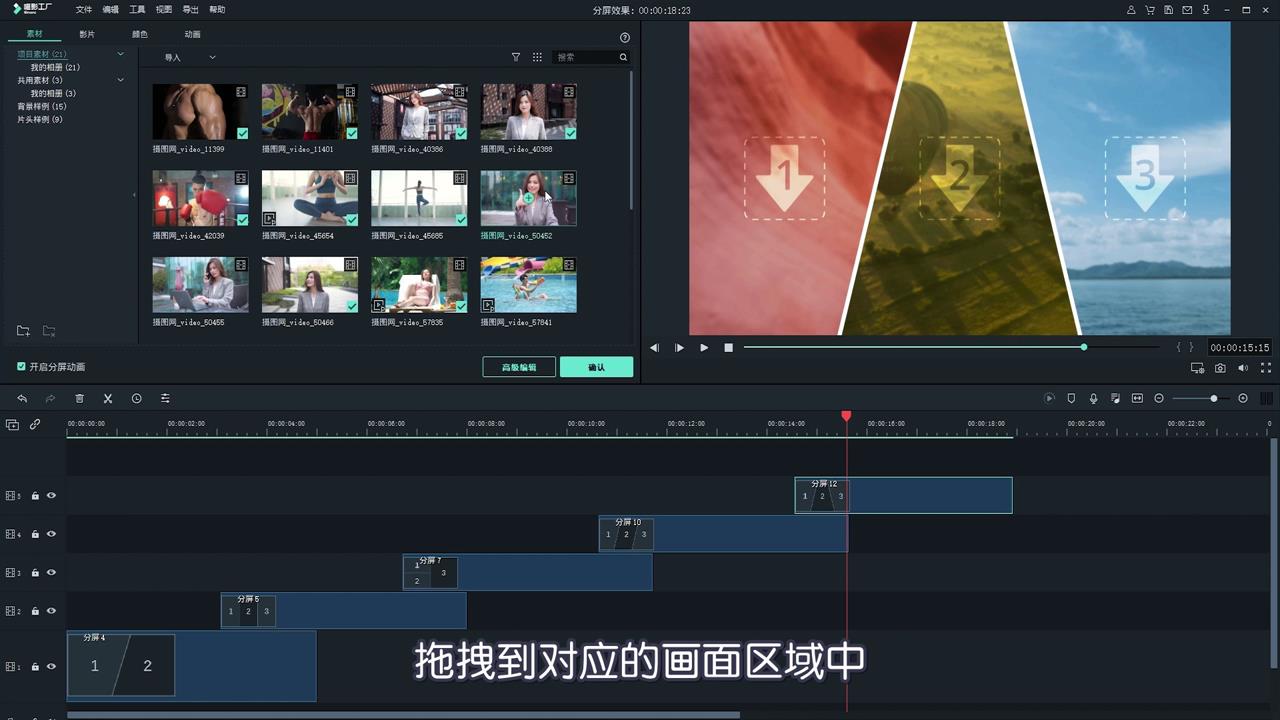
Task: Create a new folder in the media panel
Action: coord(23,331)
